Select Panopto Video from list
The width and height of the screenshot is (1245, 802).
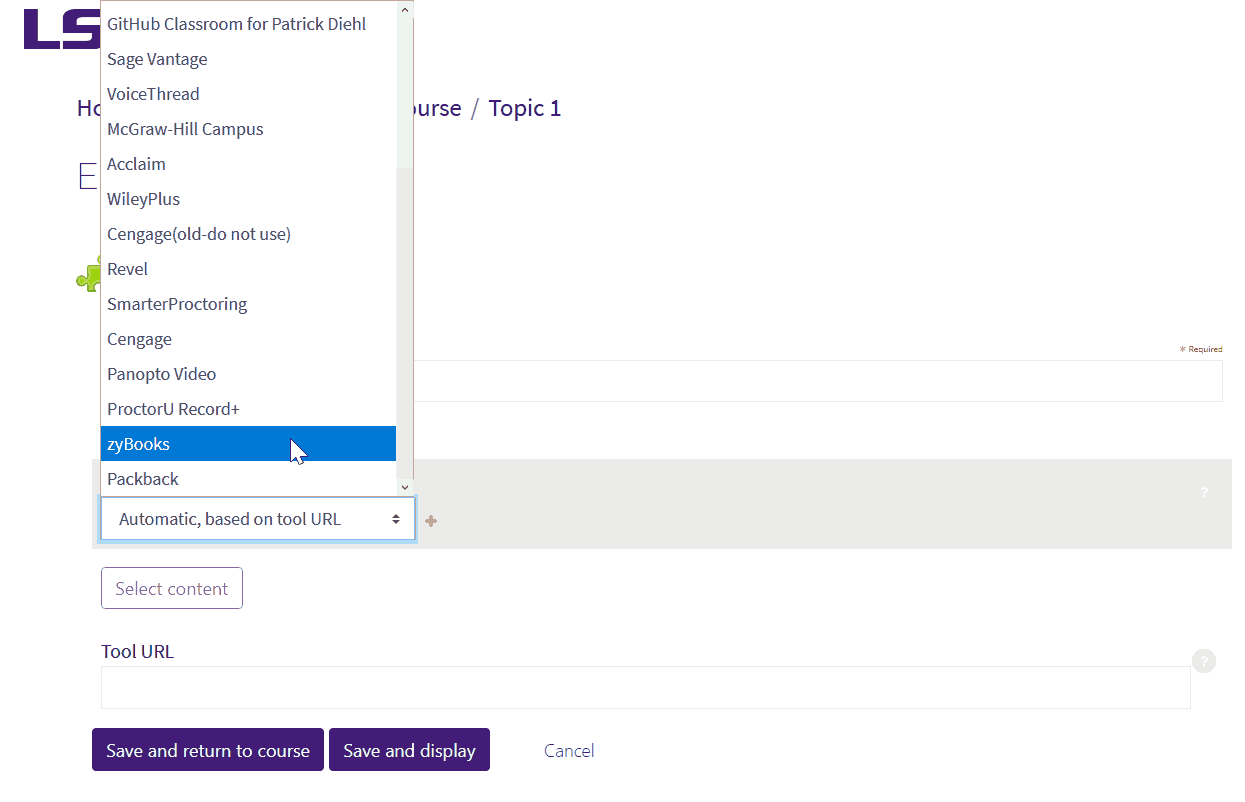[x=248, y=374]
